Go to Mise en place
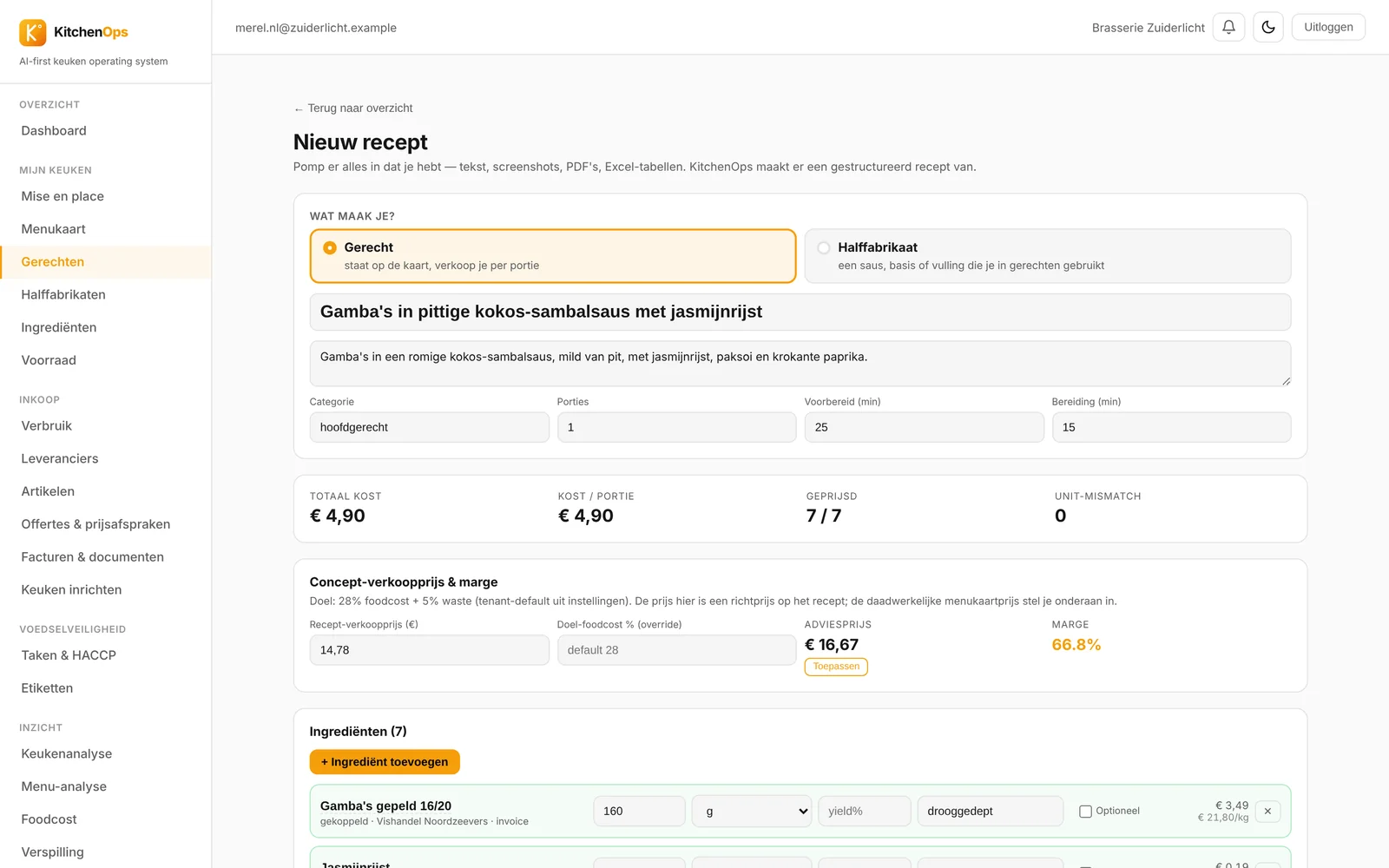Screen dimensions: 1389x868 tap(63, 196)
